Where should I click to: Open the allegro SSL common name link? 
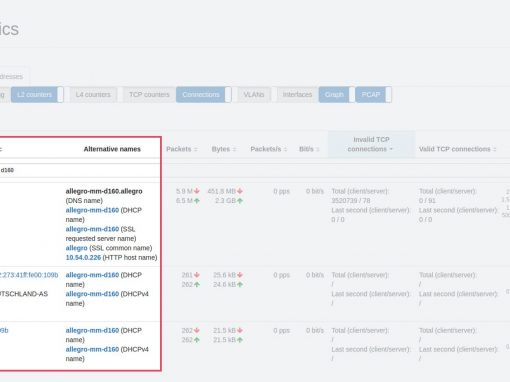[76, 248]
